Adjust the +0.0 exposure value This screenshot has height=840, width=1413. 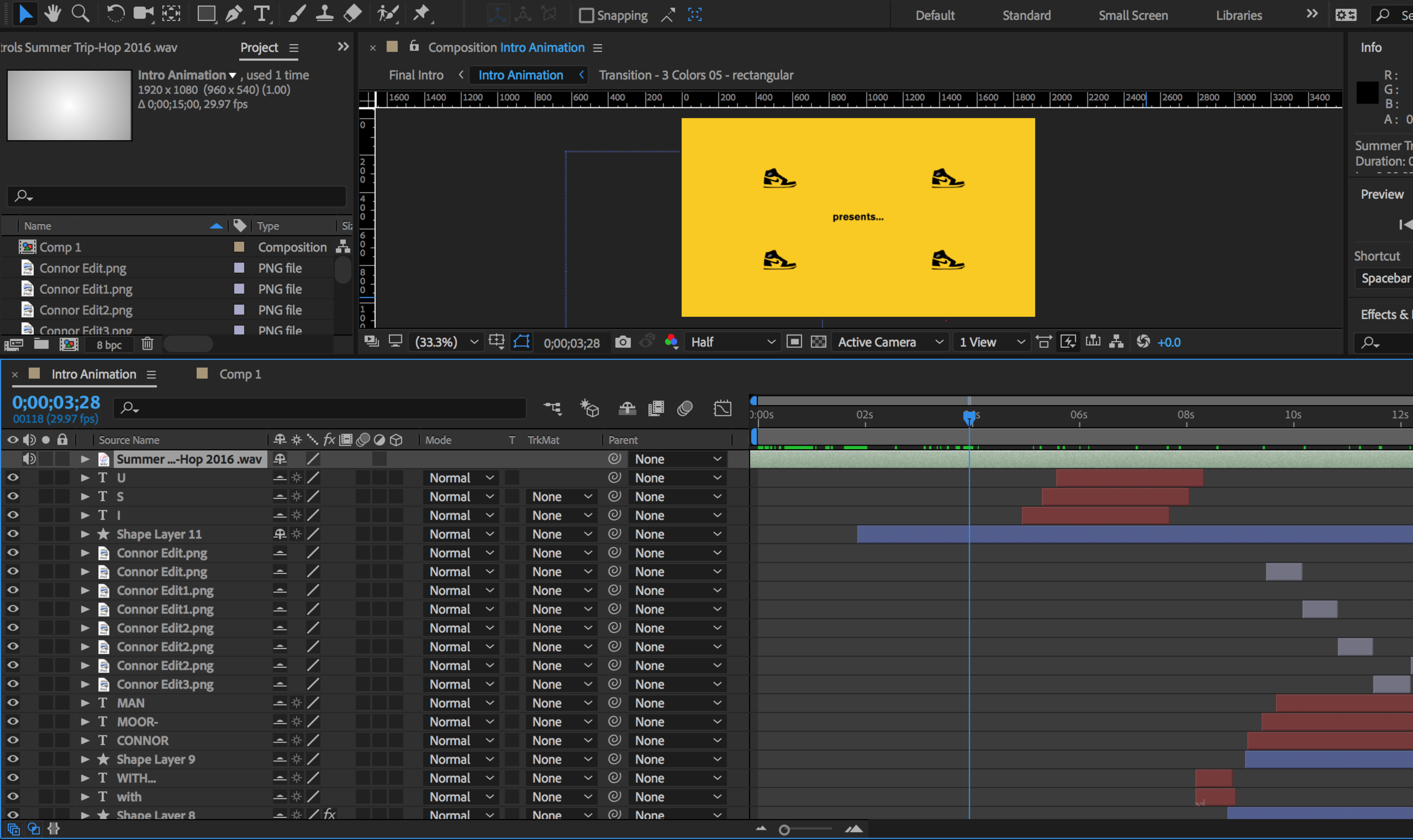coord(1169,342)
